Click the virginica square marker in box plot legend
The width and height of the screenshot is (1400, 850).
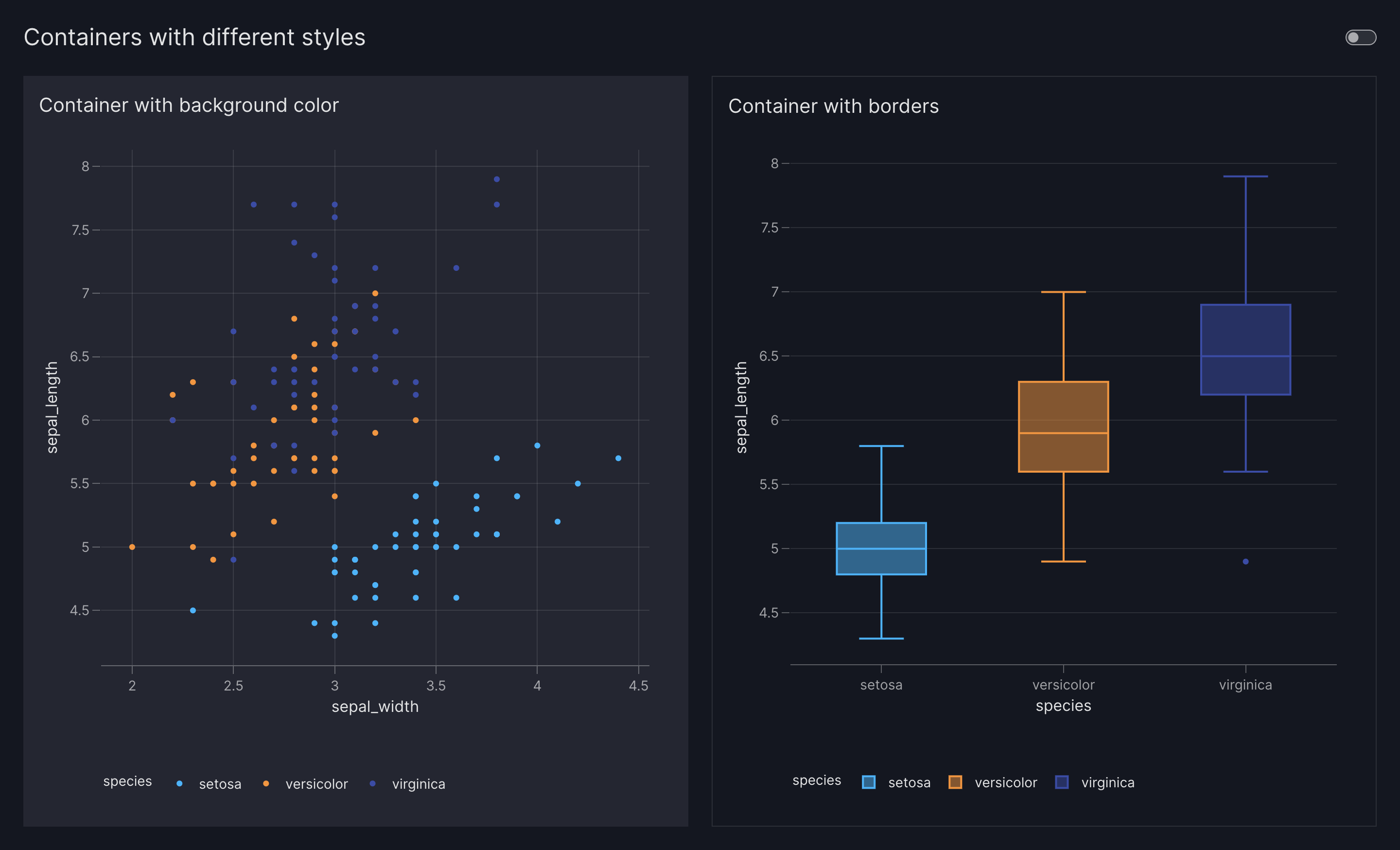(x=1061, y=782)
